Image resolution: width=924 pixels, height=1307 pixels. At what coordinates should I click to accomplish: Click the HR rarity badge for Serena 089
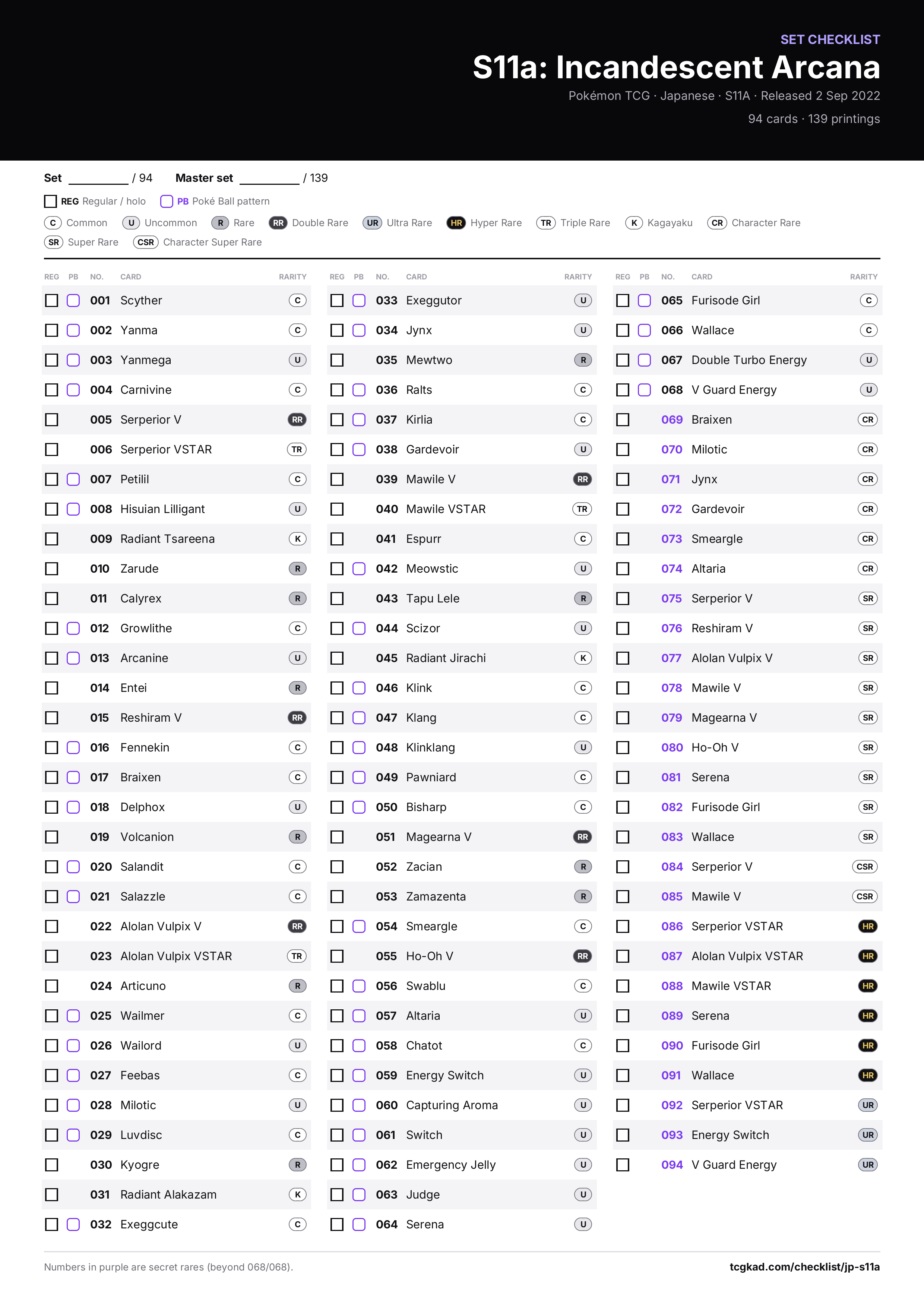pos(868,1016)
